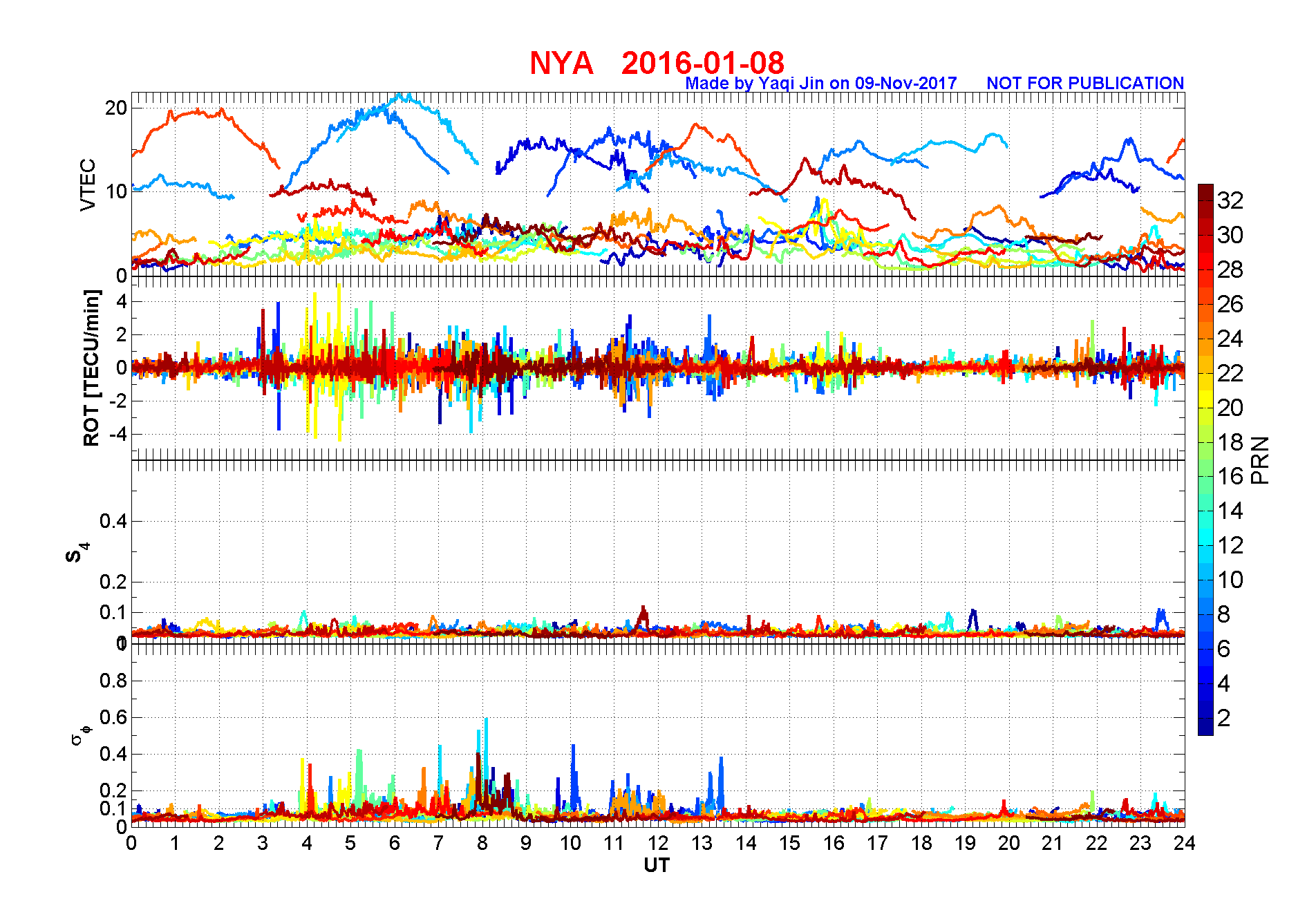
Task: Click the plot title "NYA 2016-01-08"
Action: 657,63
